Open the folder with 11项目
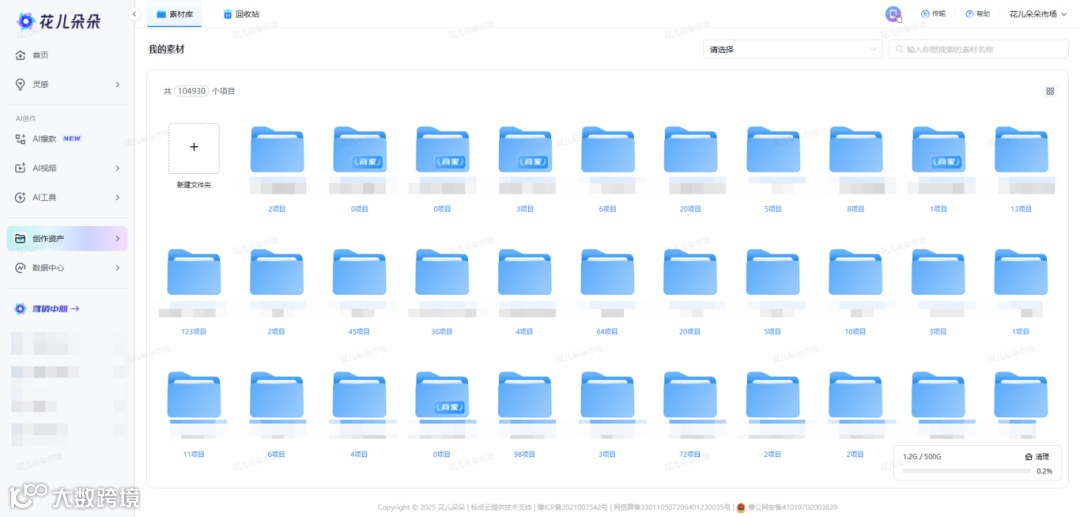Screen dimensions: 1080x517 point(194,394)
